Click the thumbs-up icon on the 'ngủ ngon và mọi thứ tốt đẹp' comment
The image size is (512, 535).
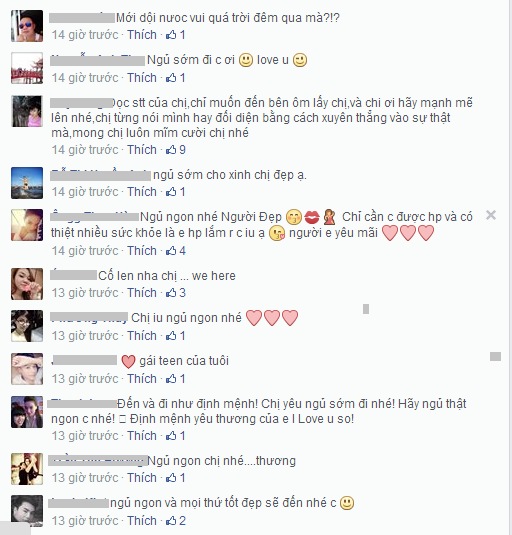pyautogui.click(x=171, y=521)
